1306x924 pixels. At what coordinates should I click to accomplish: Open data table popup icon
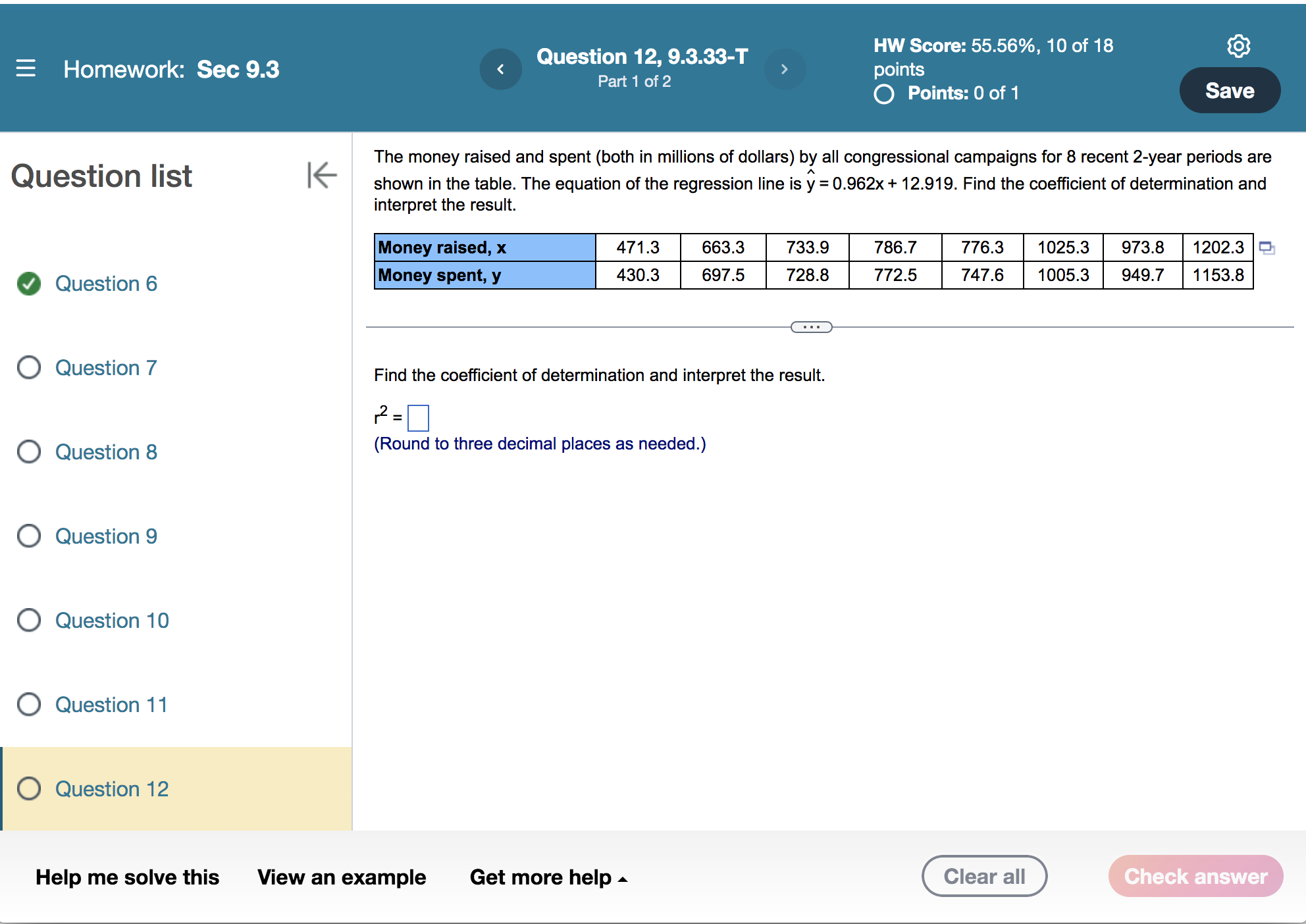[x=1267, y=248]
